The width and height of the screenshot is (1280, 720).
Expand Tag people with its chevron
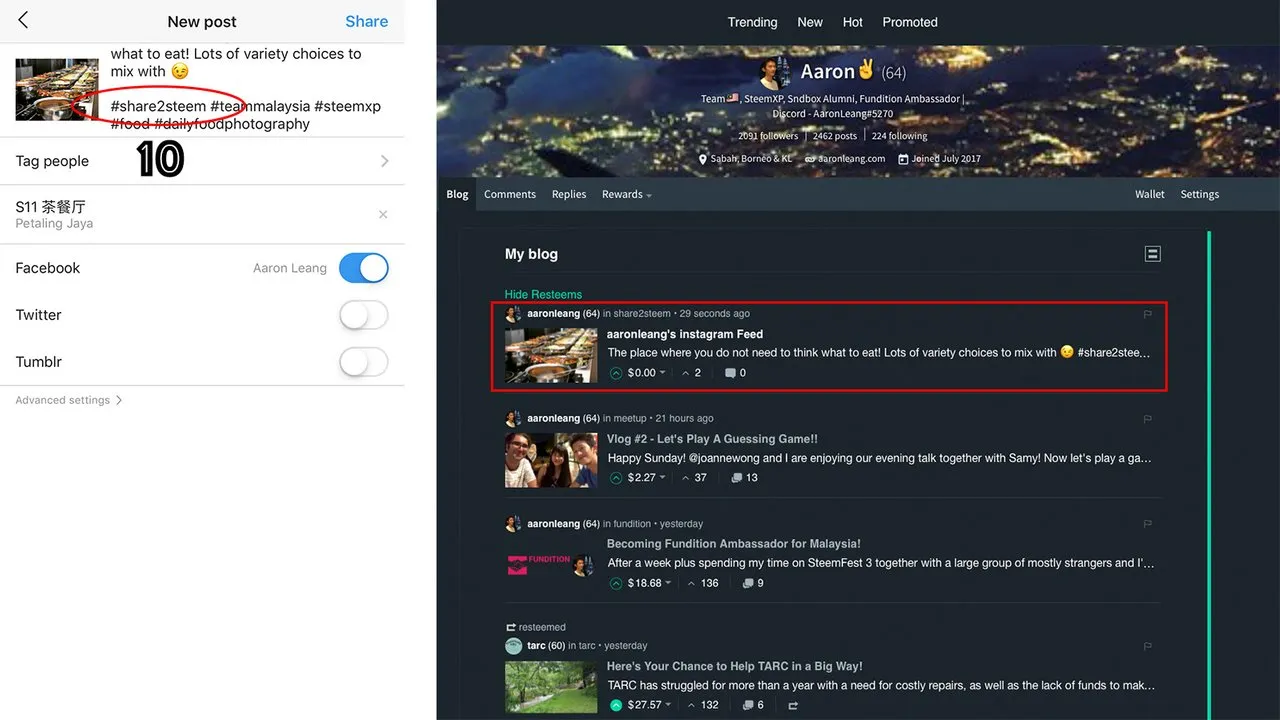pos(385,161)
